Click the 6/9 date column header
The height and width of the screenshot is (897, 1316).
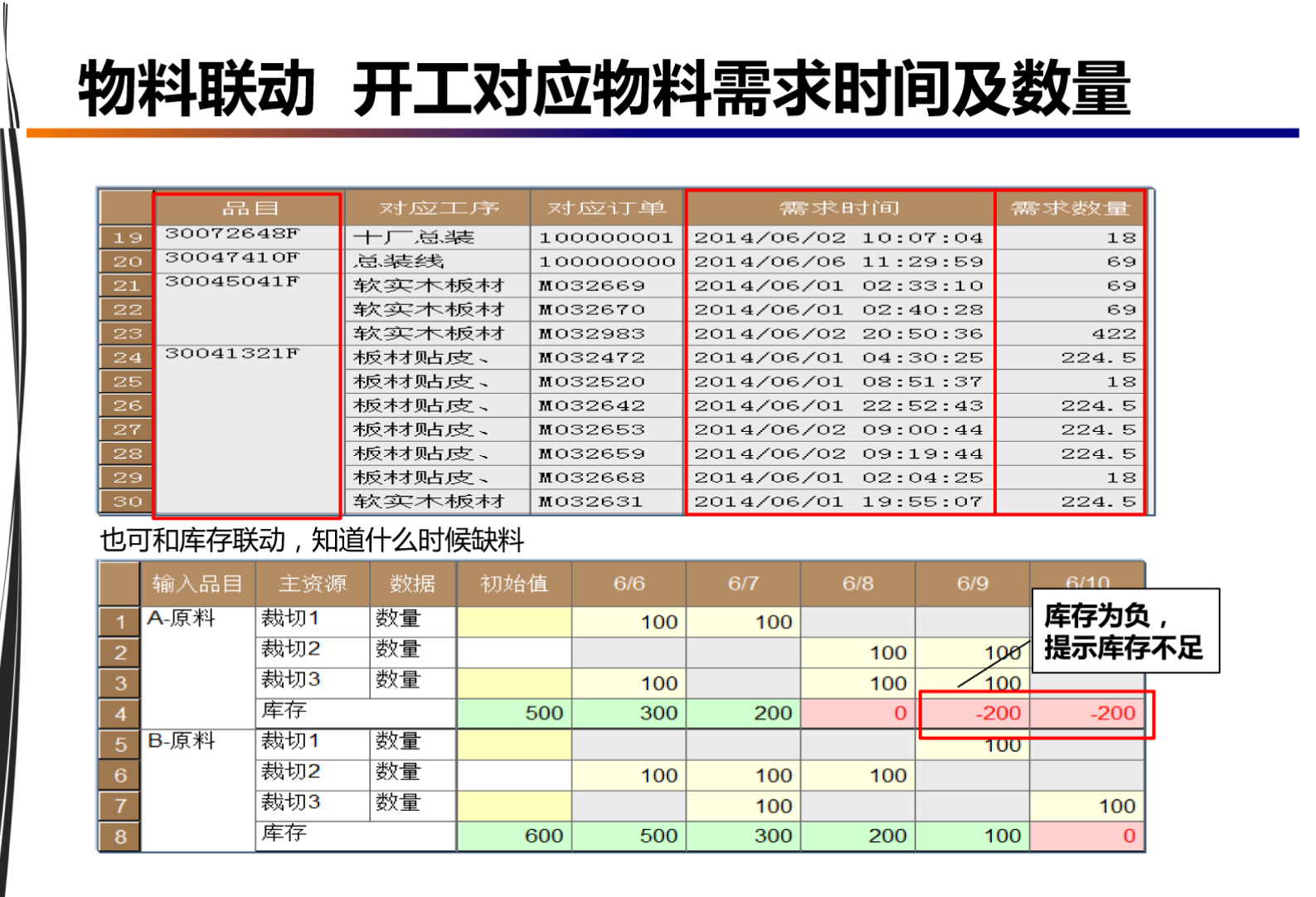pos(972,584)
